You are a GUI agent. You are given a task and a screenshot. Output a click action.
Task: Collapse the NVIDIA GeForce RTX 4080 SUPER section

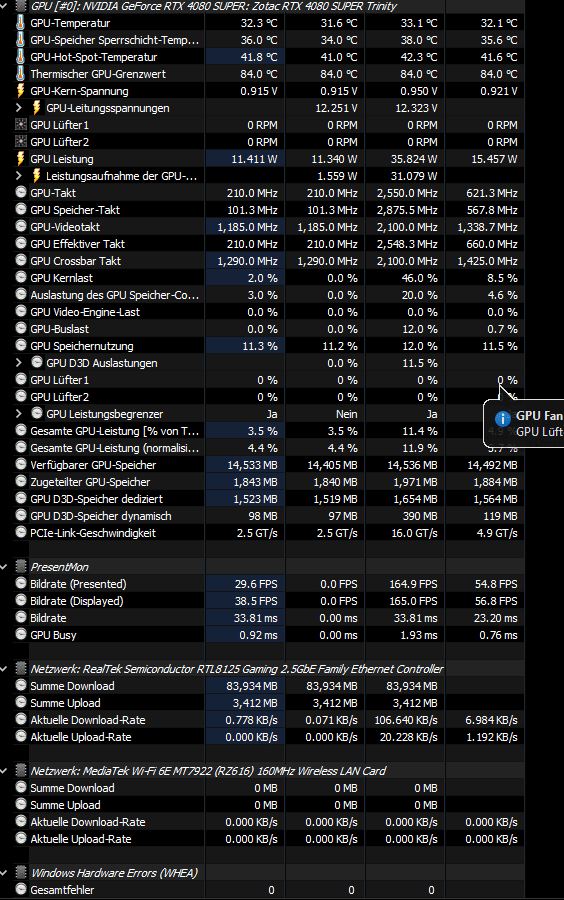[x=3, y=6]
